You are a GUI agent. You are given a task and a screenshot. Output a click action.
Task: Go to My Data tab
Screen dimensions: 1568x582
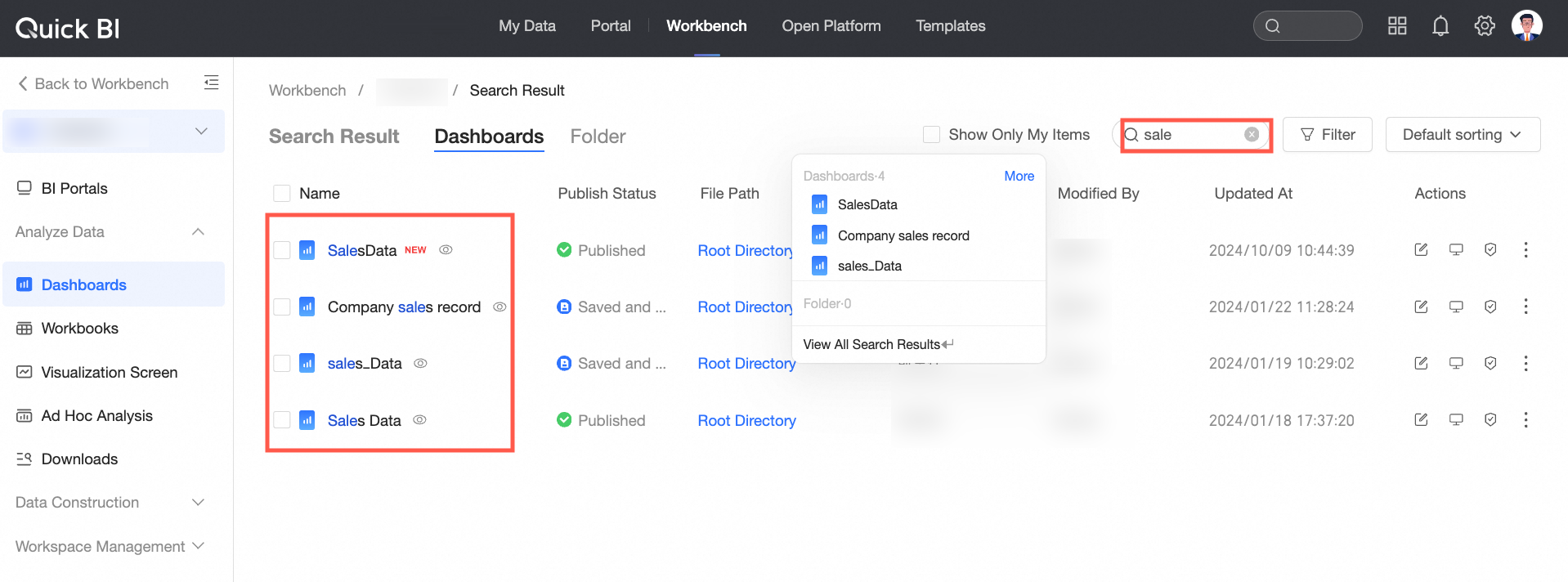(x=527, y=26)
